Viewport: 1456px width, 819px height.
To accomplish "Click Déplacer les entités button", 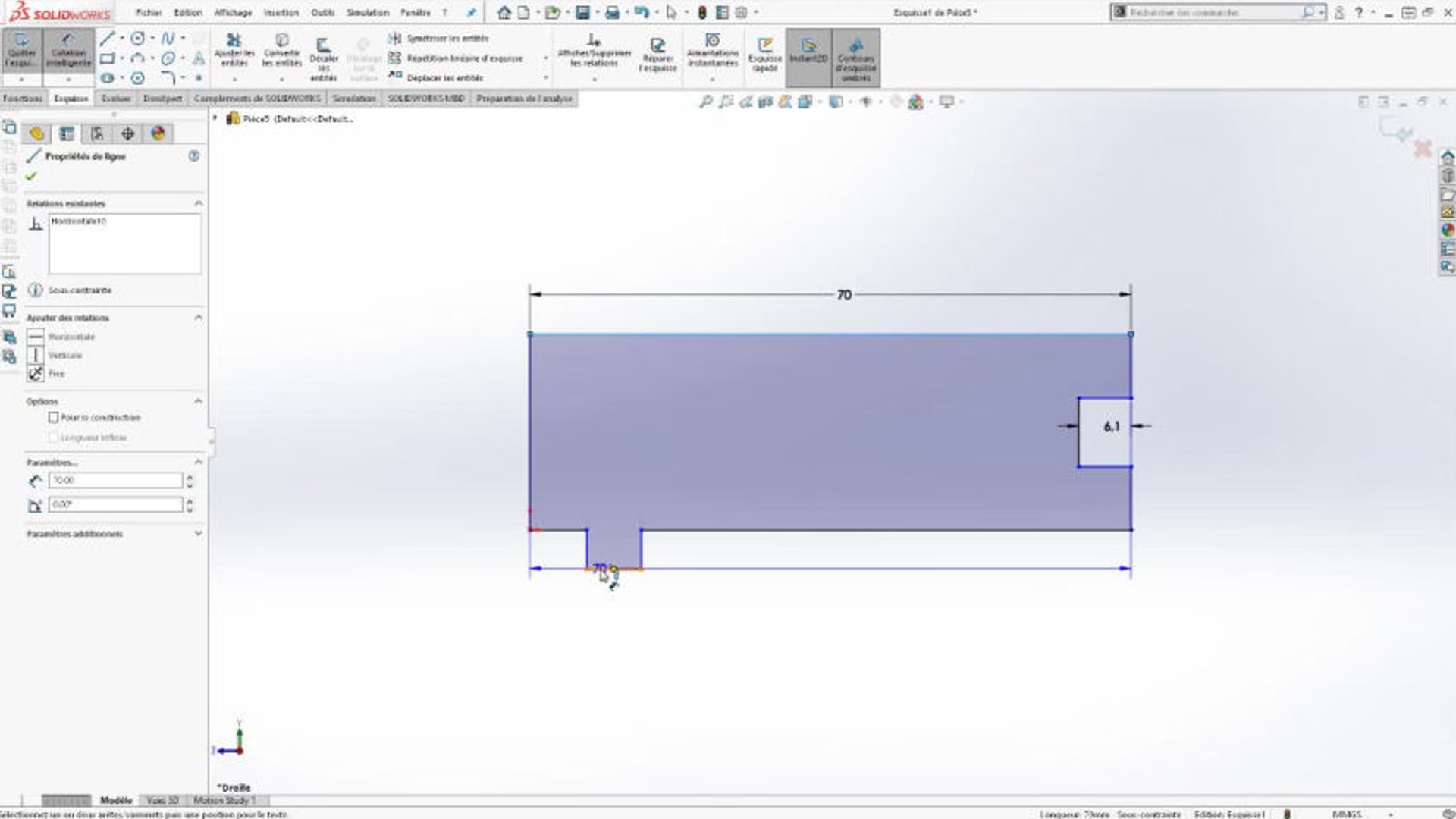I will pos(436,77).
